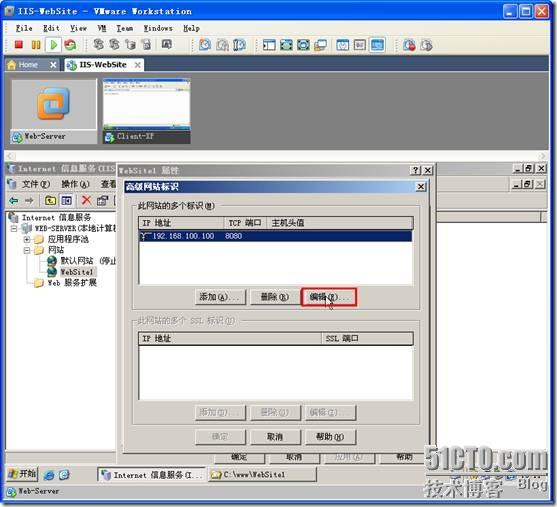Open the Help menu in VMware
The image size is (557, 507).
point(191,28)
